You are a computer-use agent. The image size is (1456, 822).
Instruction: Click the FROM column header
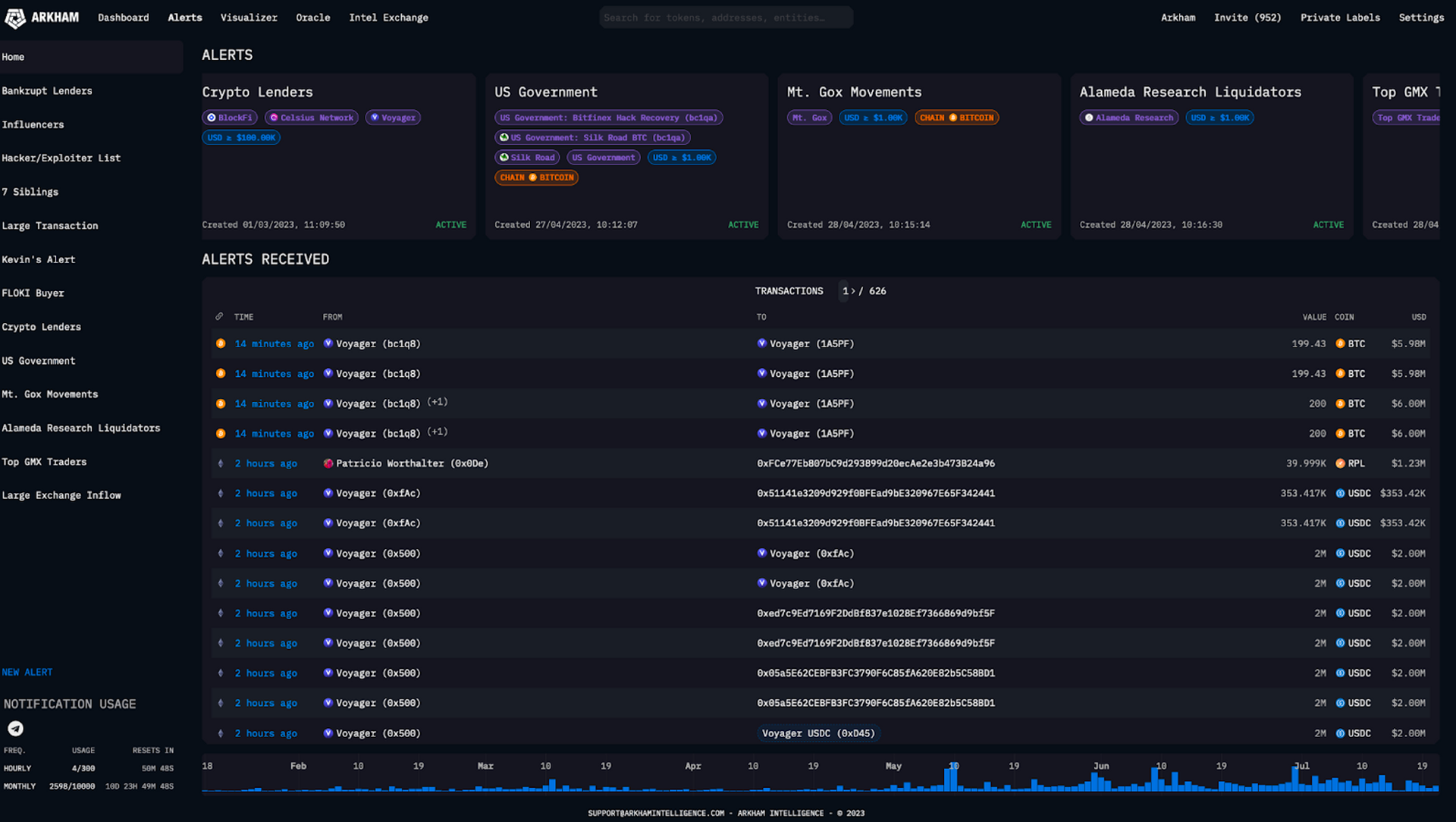[332, 317]
